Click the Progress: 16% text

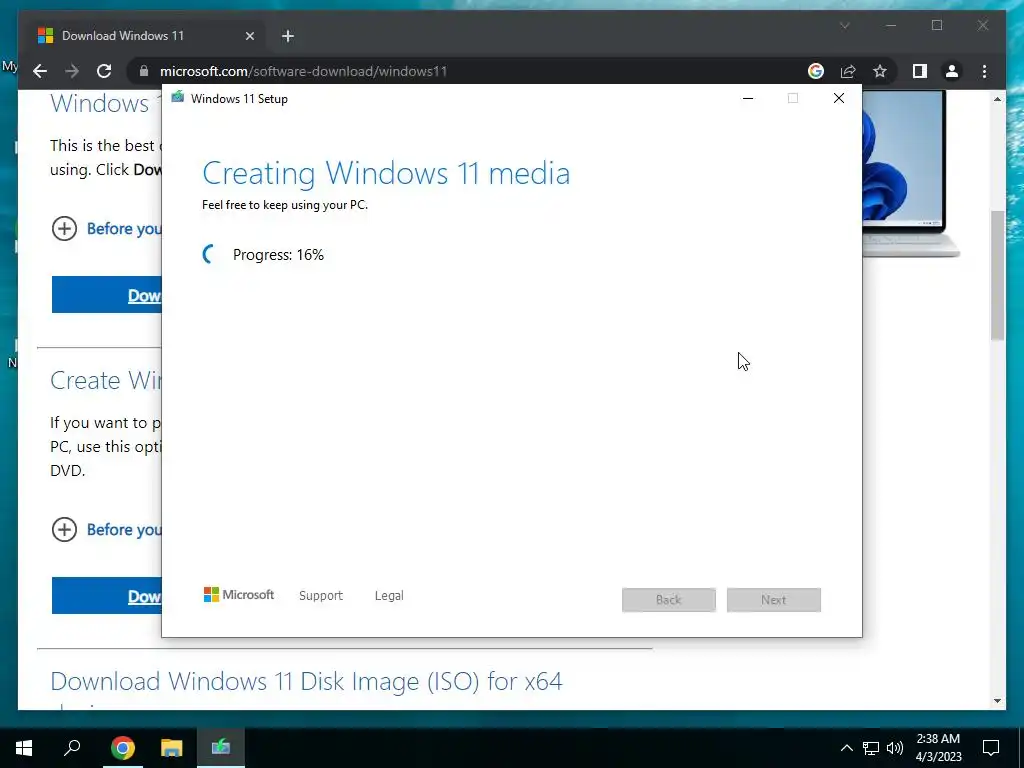click(x=278, y=255)
